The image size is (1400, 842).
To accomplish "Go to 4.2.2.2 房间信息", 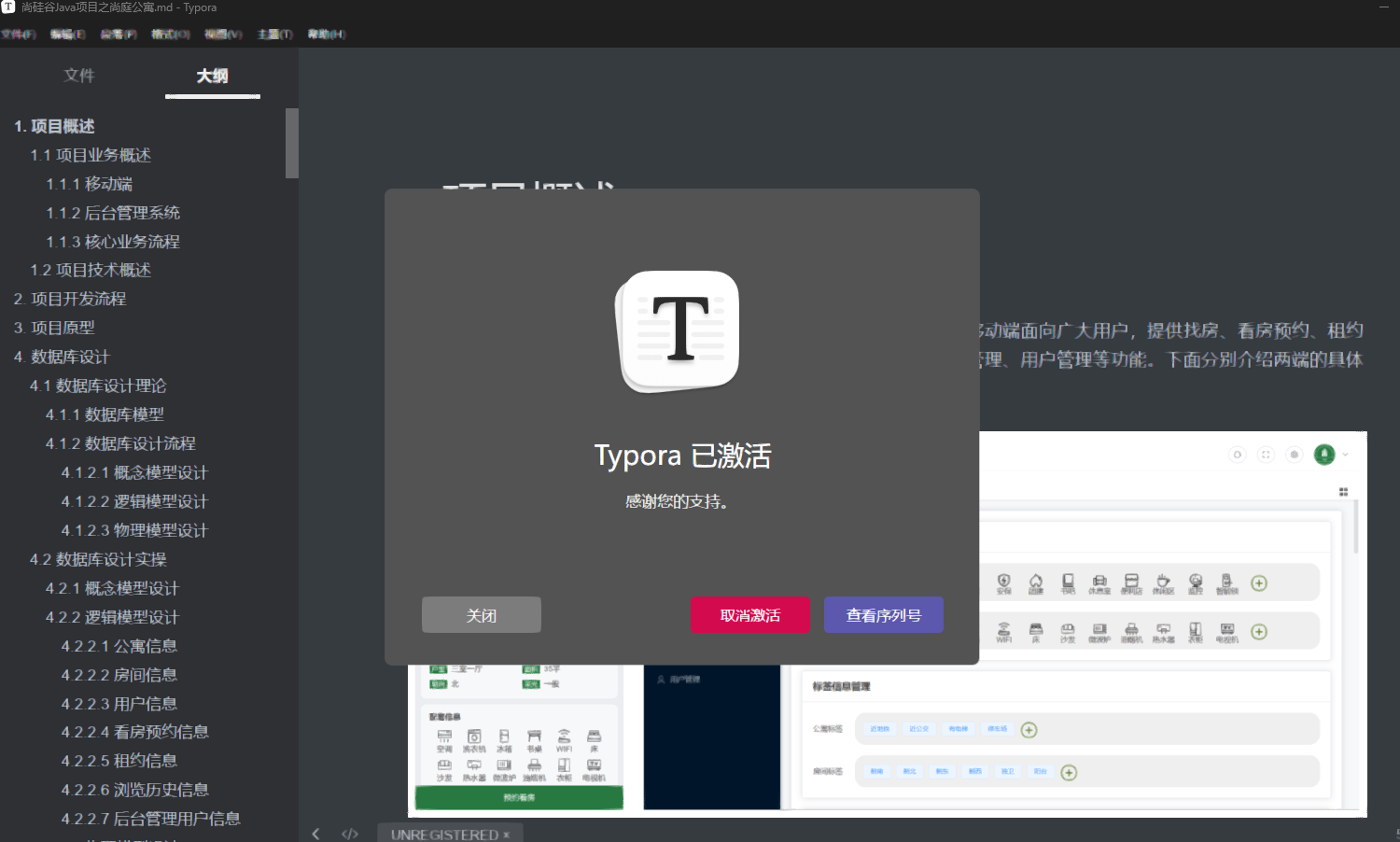I will click(x=119, y=675).
